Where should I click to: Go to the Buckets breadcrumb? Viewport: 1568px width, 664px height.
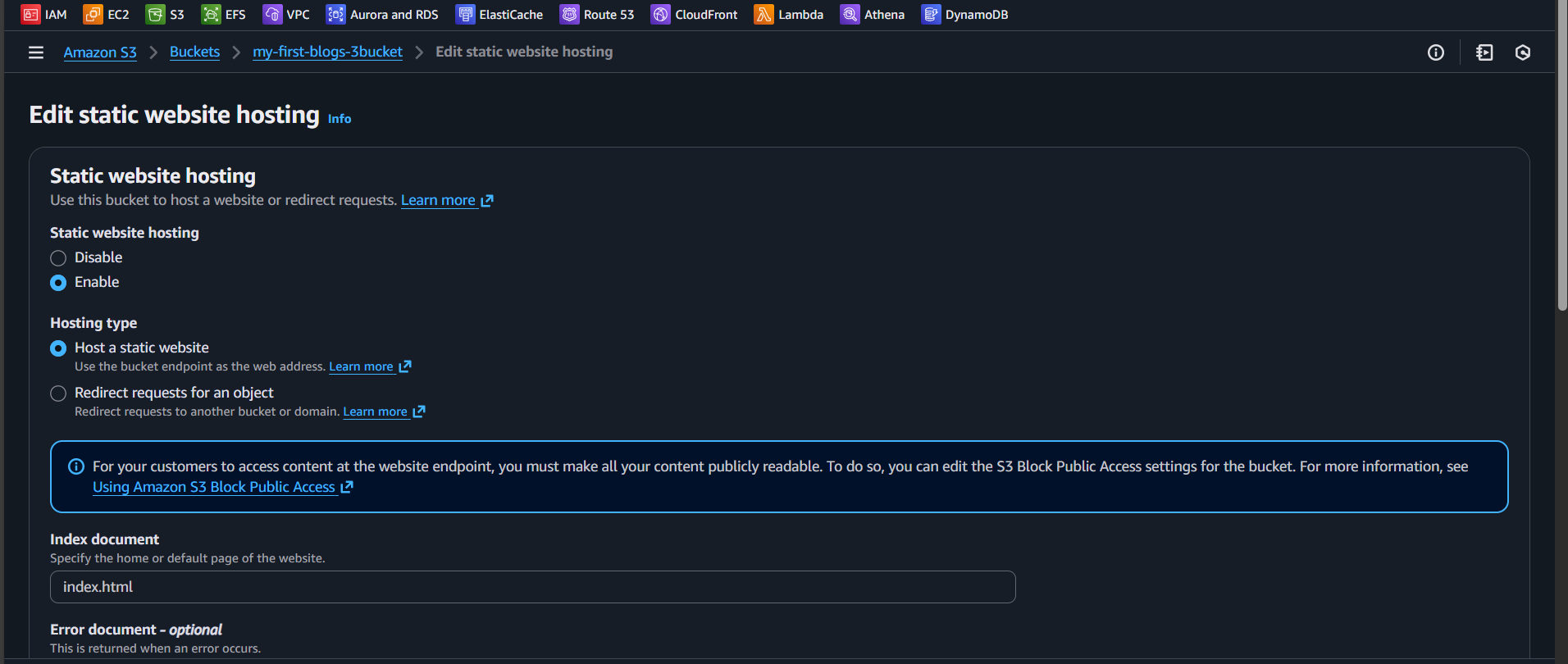(x=194, y=52)
